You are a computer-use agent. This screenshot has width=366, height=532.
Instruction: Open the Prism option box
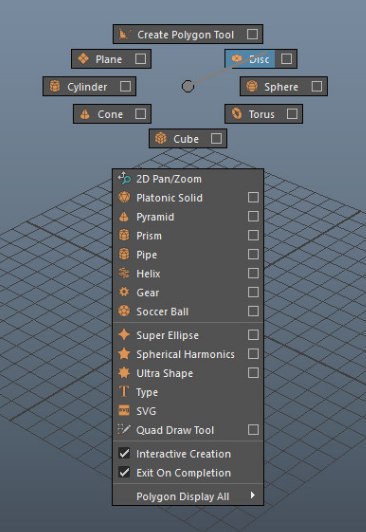pyautogui.click(x=253, y=235)
